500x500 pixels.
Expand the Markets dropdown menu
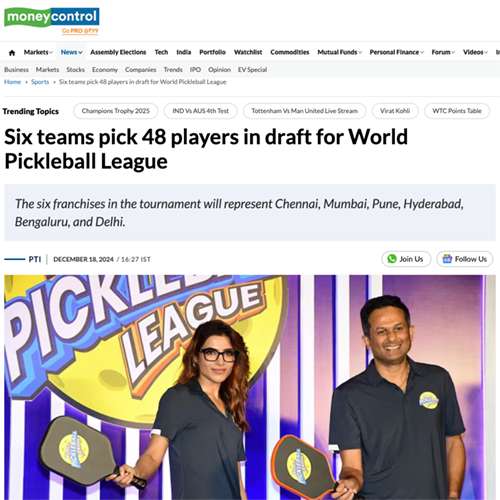pyautogui.click(x=38, y=52)
